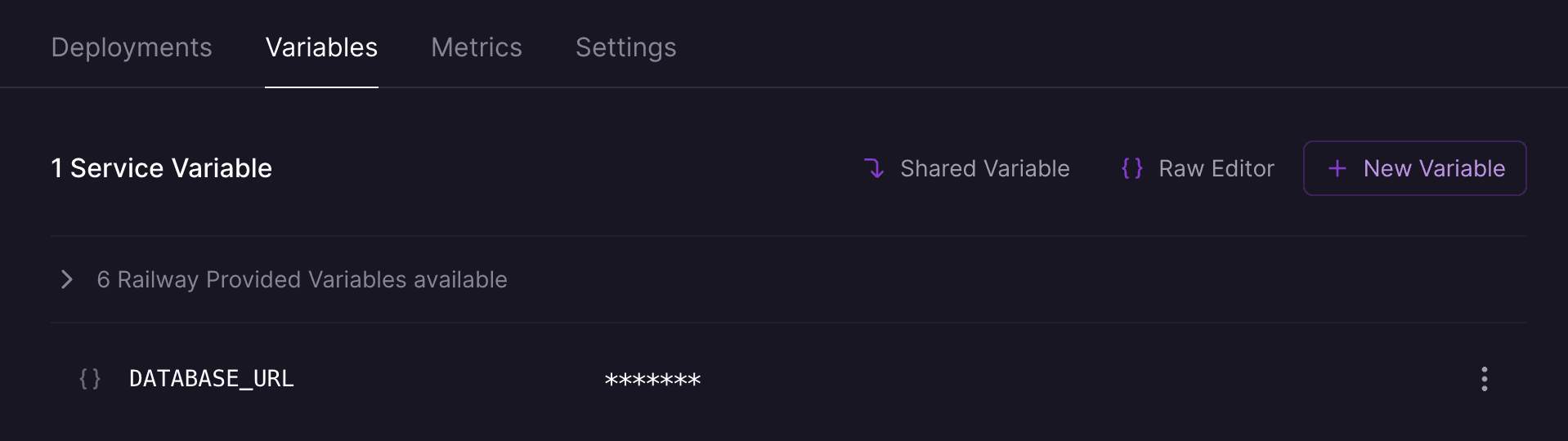This screenshot has width=1568, height=441.
Task: Reveal the masked DATABASE_URL value
Action: coord(652,380)
